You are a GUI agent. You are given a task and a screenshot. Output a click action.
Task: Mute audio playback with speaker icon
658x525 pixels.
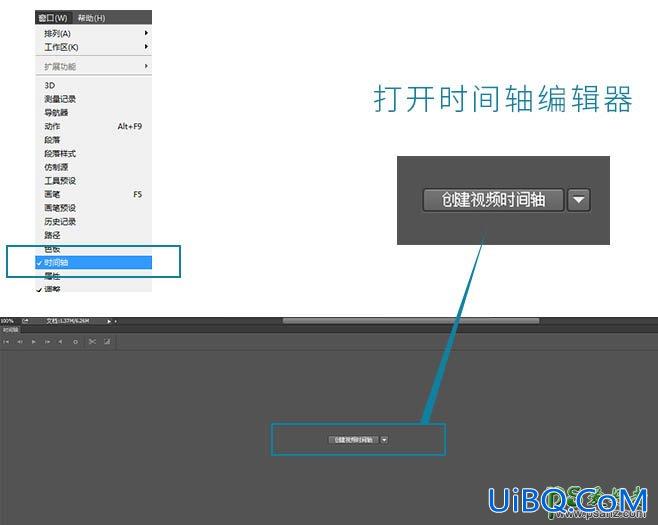(60, 342)
